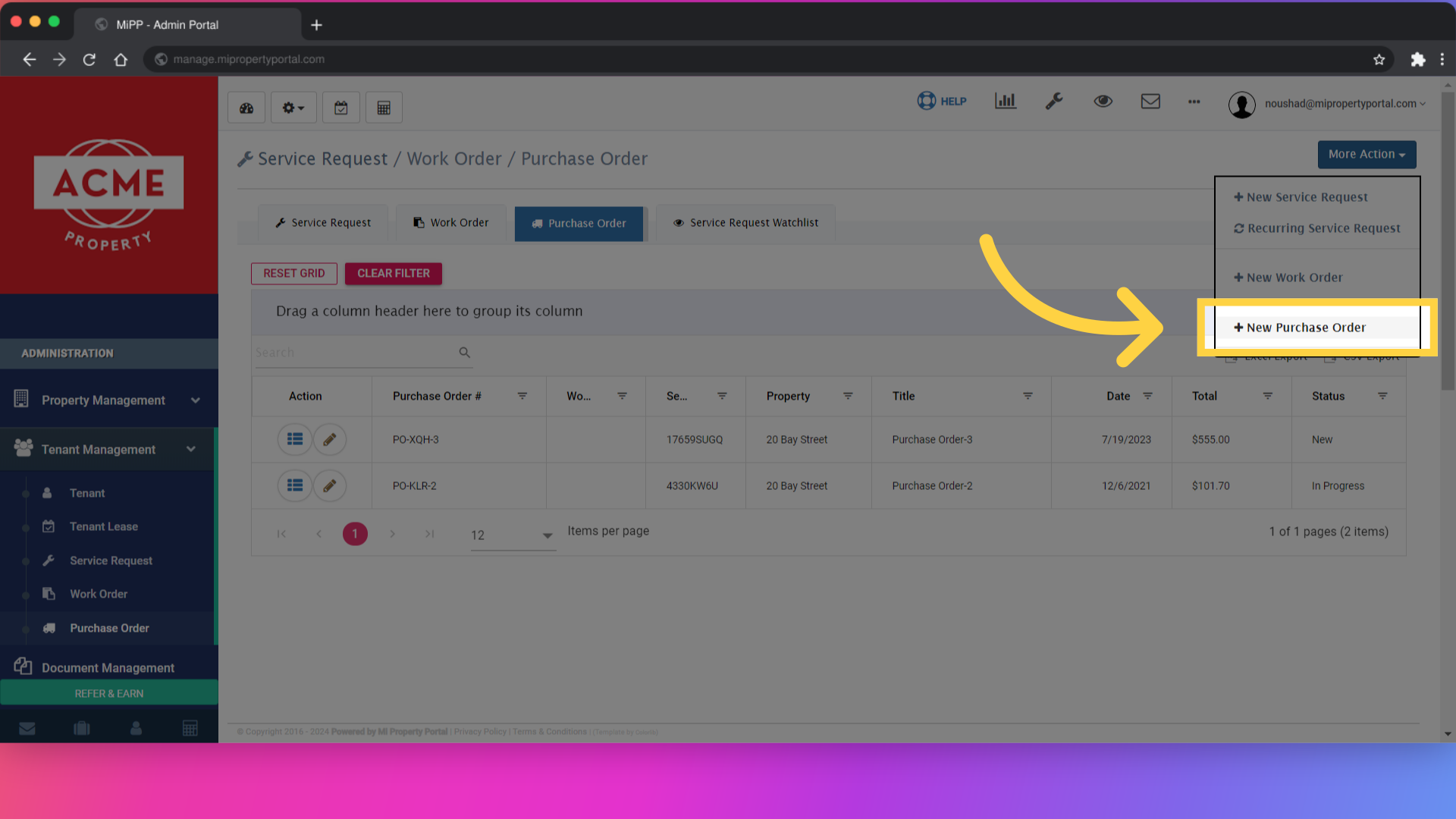
Task: Reload the page in browser toolbar
Action: pos(89,59)
